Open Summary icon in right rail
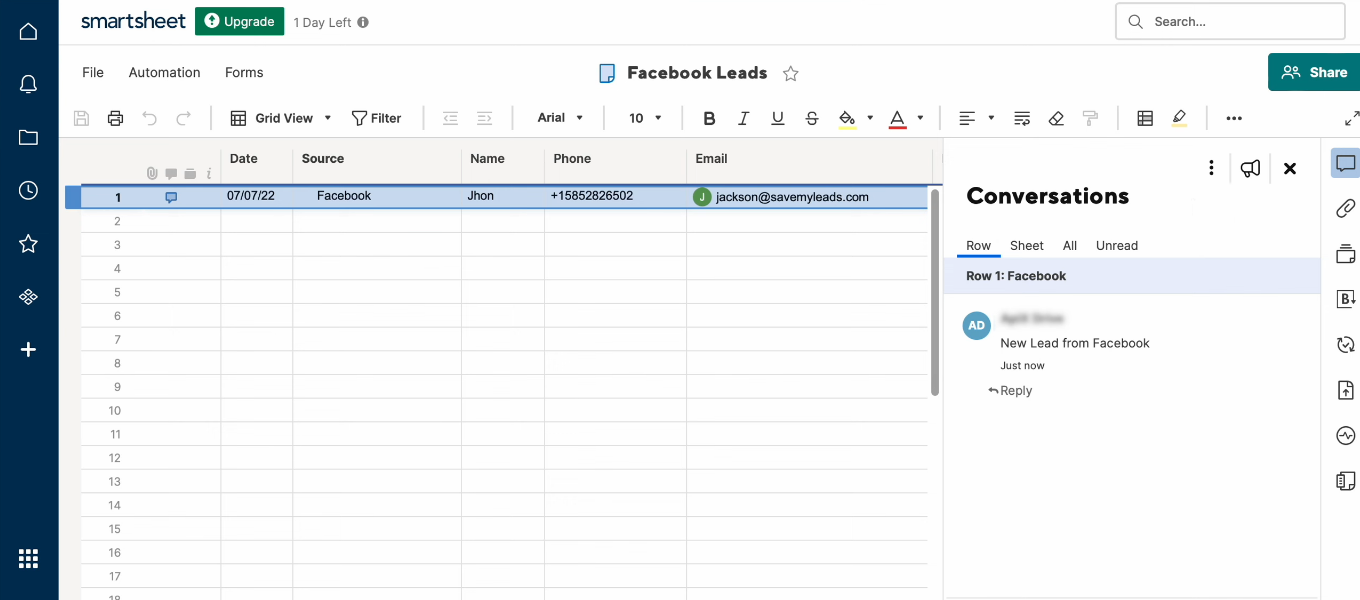 (x=1345, y=481)
